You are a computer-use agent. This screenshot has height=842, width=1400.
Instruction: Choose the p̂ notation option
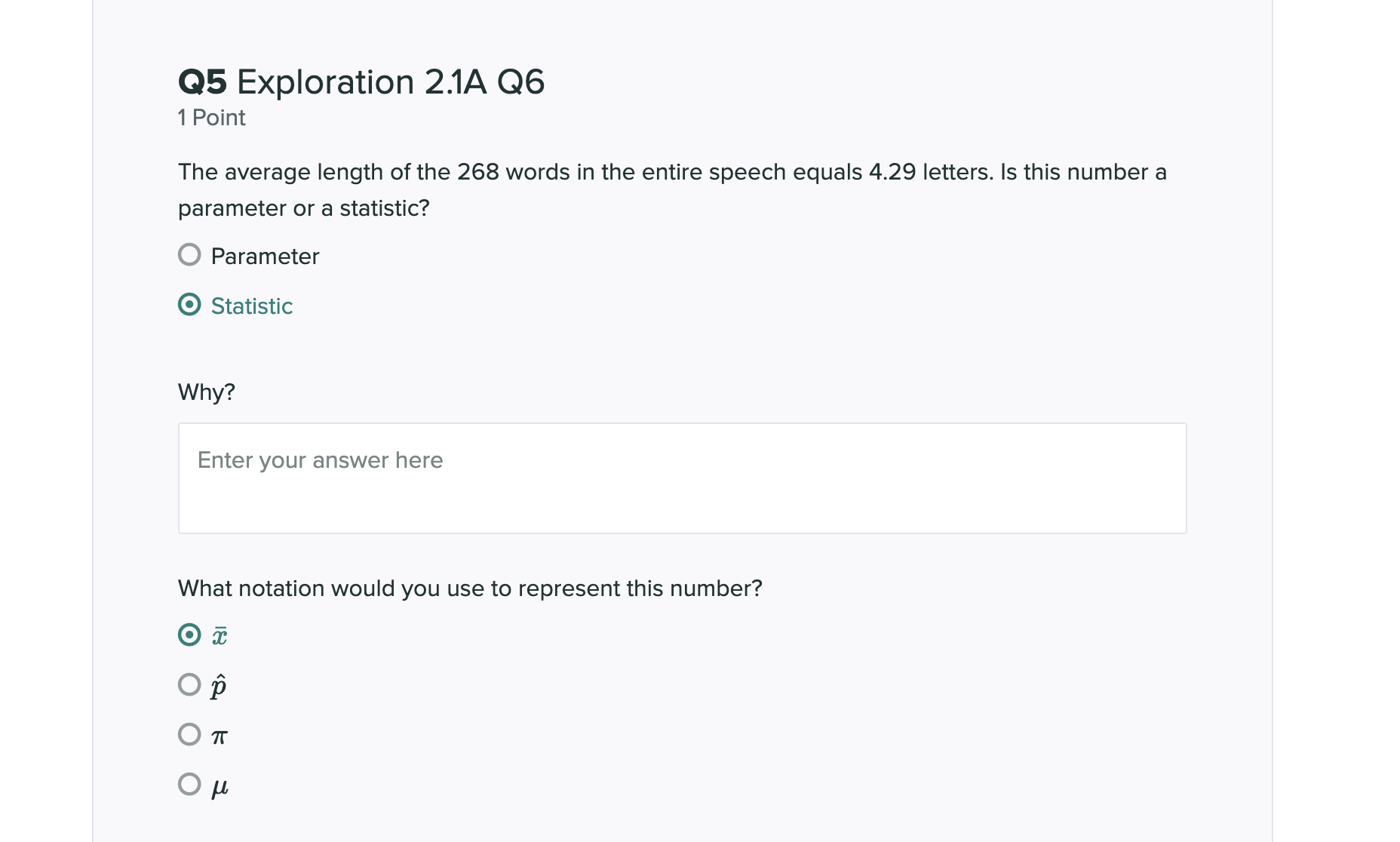click(x=189, y=685)
